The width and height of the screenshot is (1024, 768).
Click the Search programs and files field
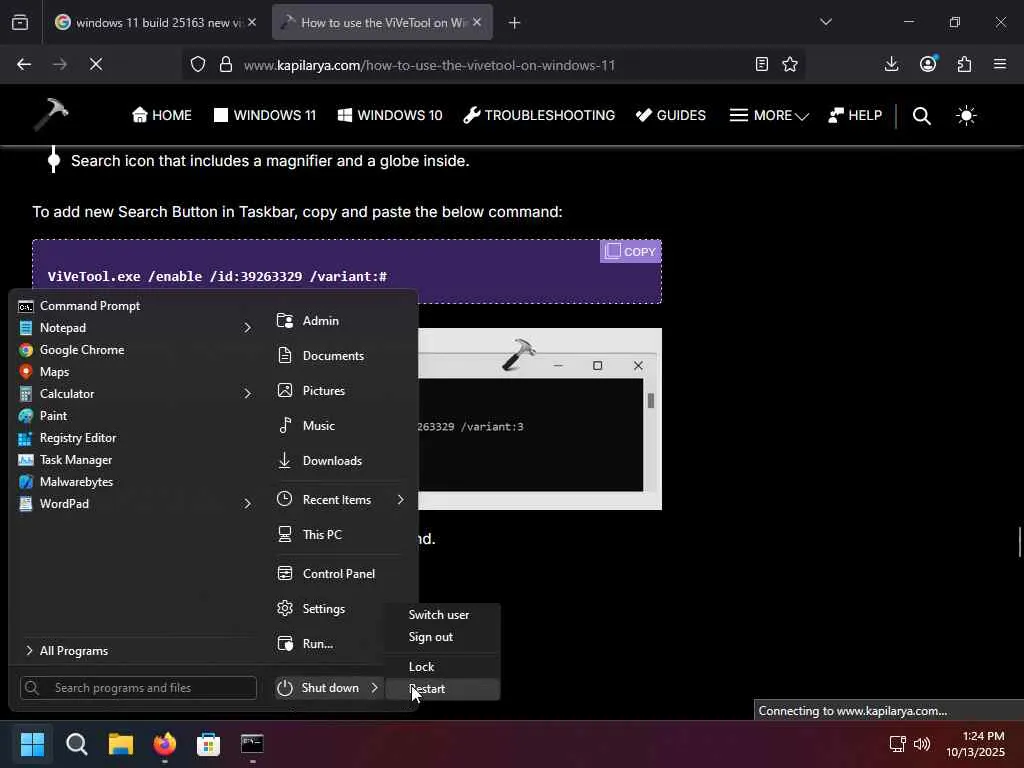(138, 688)
